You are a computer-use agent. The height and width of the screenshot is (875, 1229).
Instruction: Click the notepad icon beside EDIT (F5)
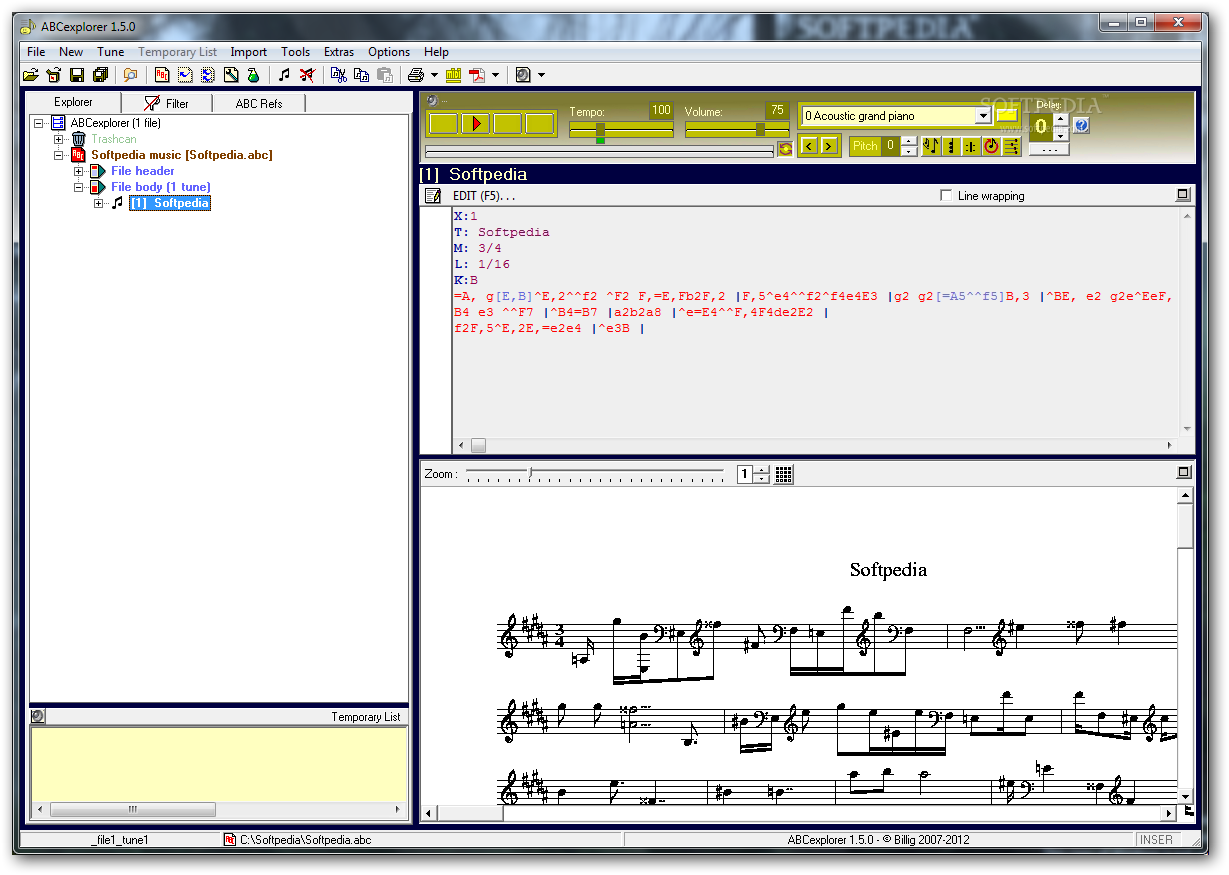tap(433, 196)
